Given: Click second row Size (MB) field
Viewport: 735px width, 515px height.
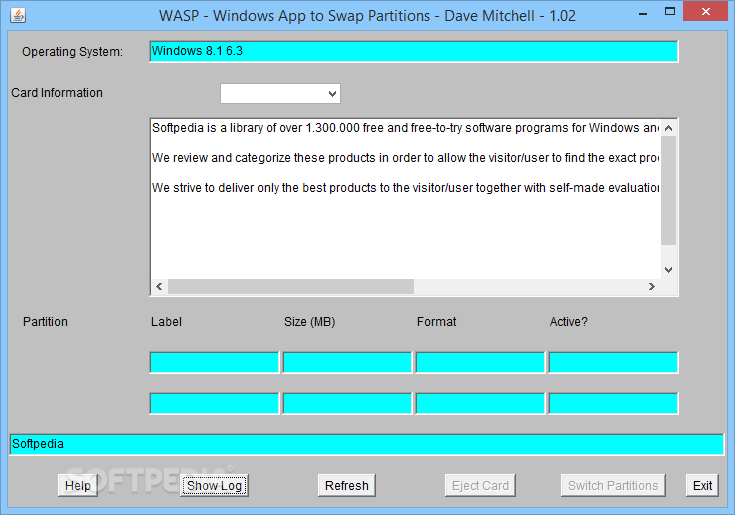Looking at the screenshot, I should 347,403.
